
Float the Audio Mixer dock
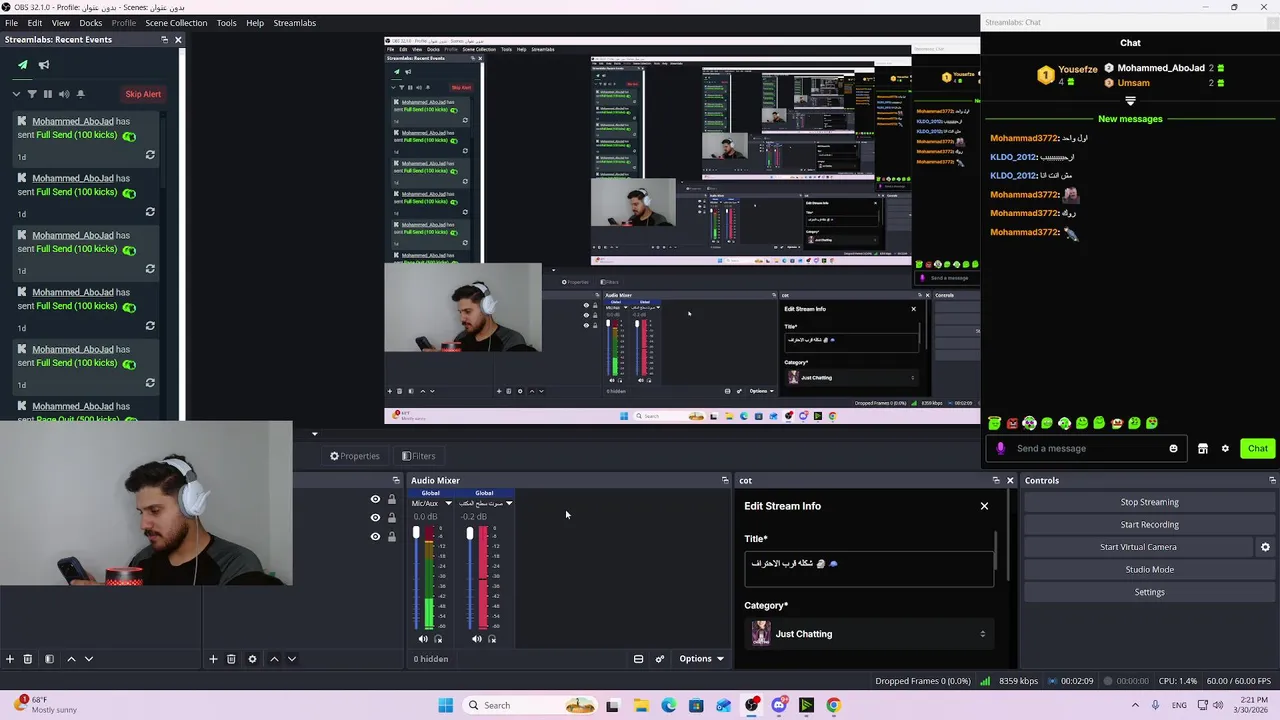[725, 481]
